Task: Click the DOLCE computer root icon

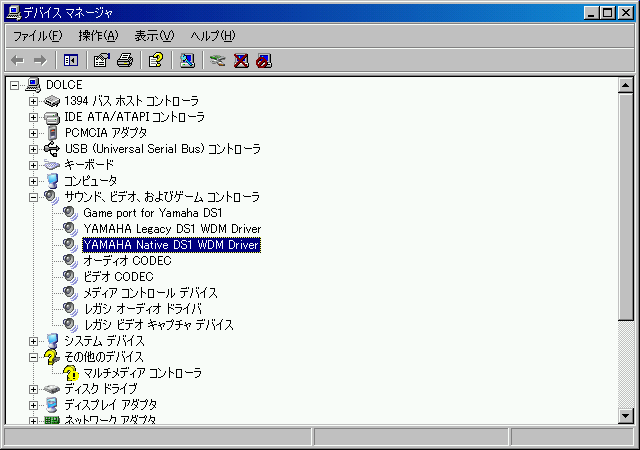Action: click(33, 85)
